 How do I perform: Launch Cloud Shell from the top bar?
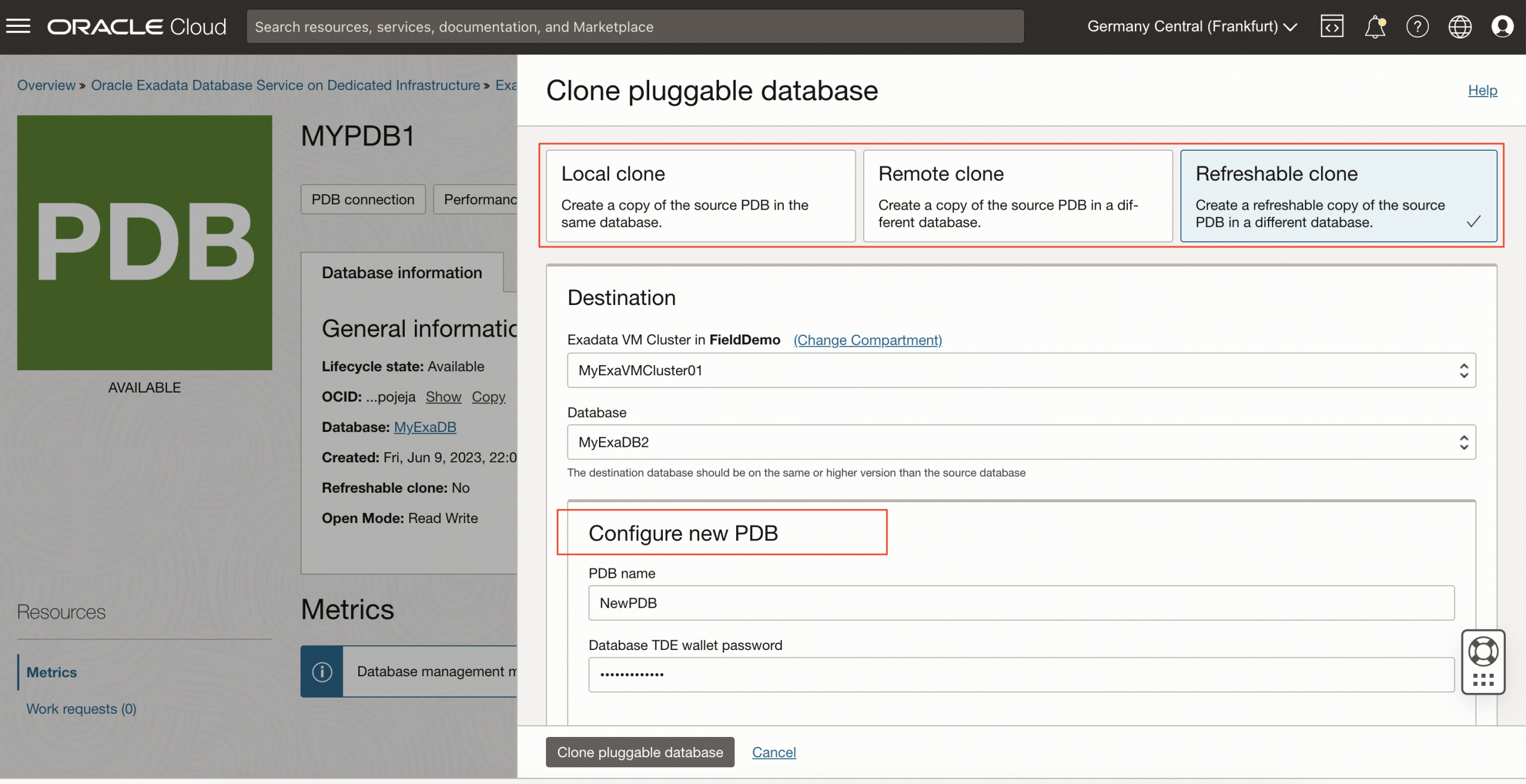pos(1332,26)
